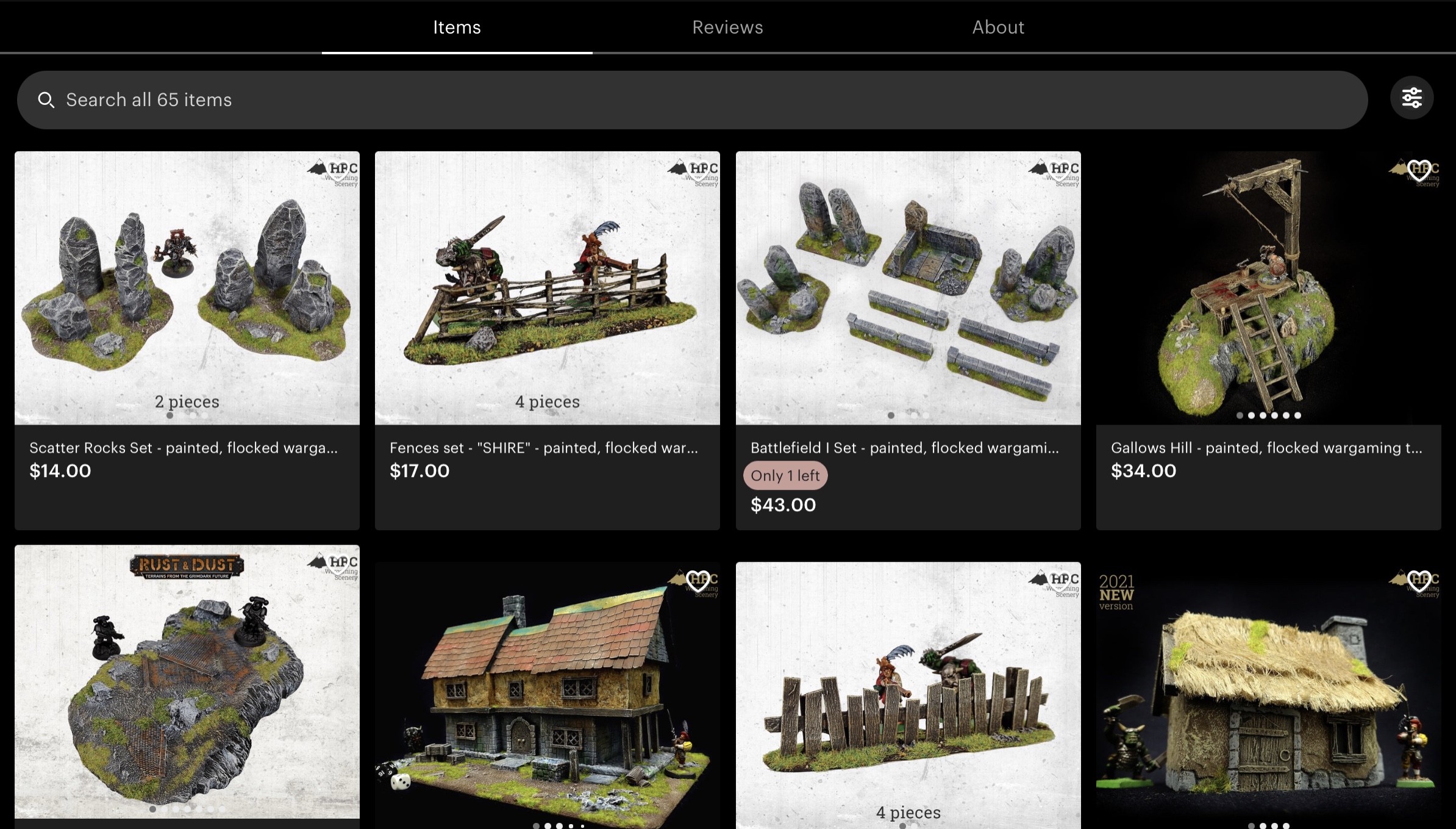This screenshot has height=829, width=1456.
Task: Favorite the Scatter Rocks Set listing
Action: click(338, 170)
